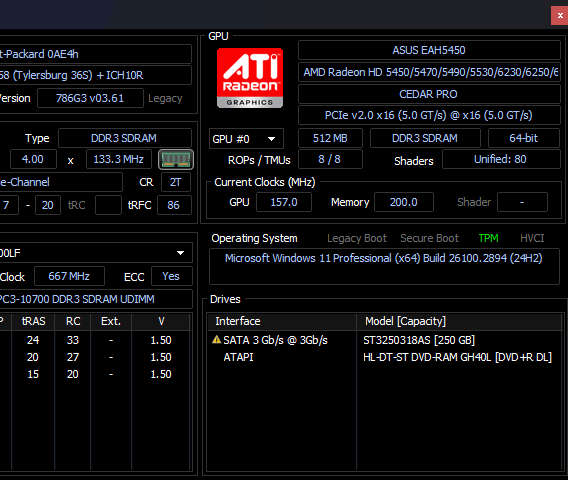Click the module Clock 667 MHz field
The image size is (568, 480).
click(x=69, y=276)
